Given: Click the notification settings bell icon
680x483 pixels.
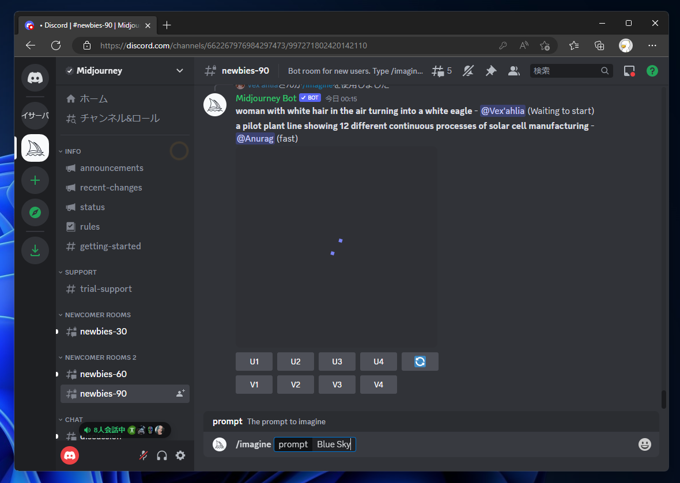Looking at the screenshot, I should [x=468, y=71].
